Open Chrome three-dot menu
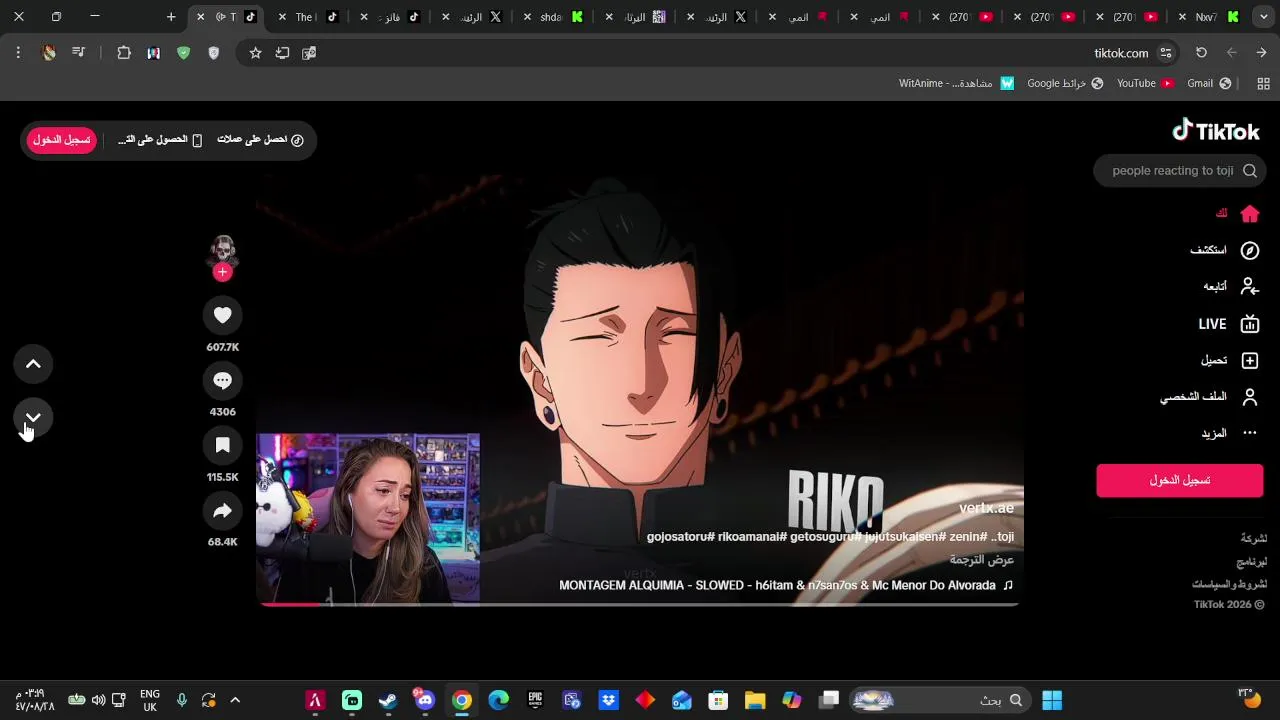1280x720 pixels. pos(18,53)
